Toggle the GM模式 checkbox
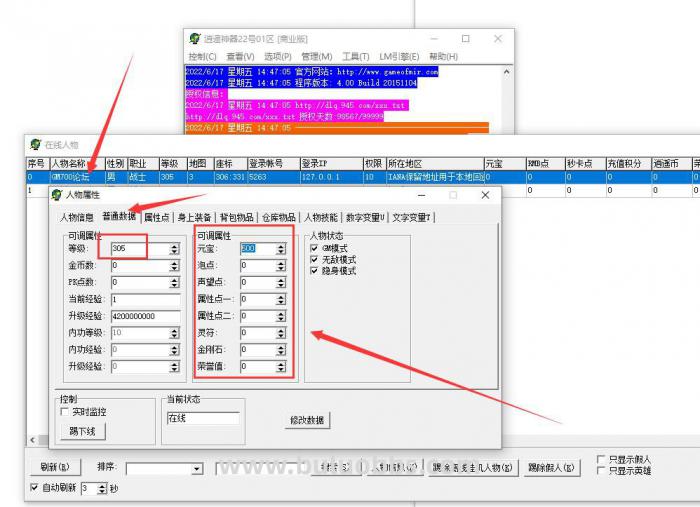The height and width of the screenshot is (507, 700). 314,248
